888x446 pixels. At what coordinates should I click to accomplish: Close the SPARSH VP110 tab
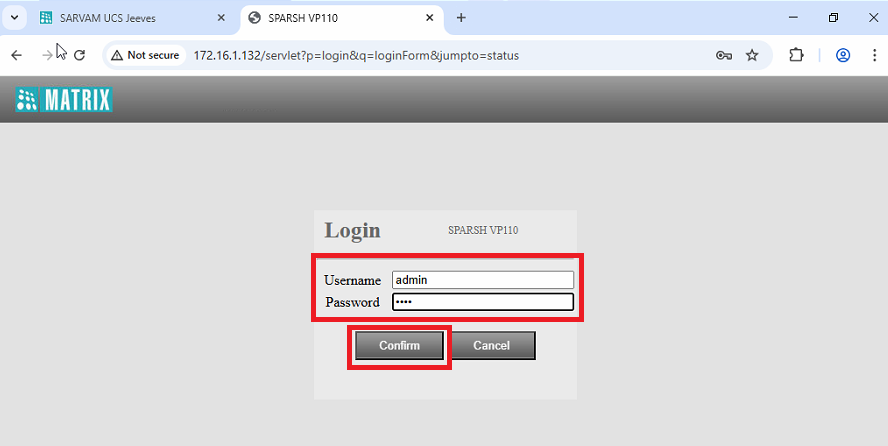[430, 18]
